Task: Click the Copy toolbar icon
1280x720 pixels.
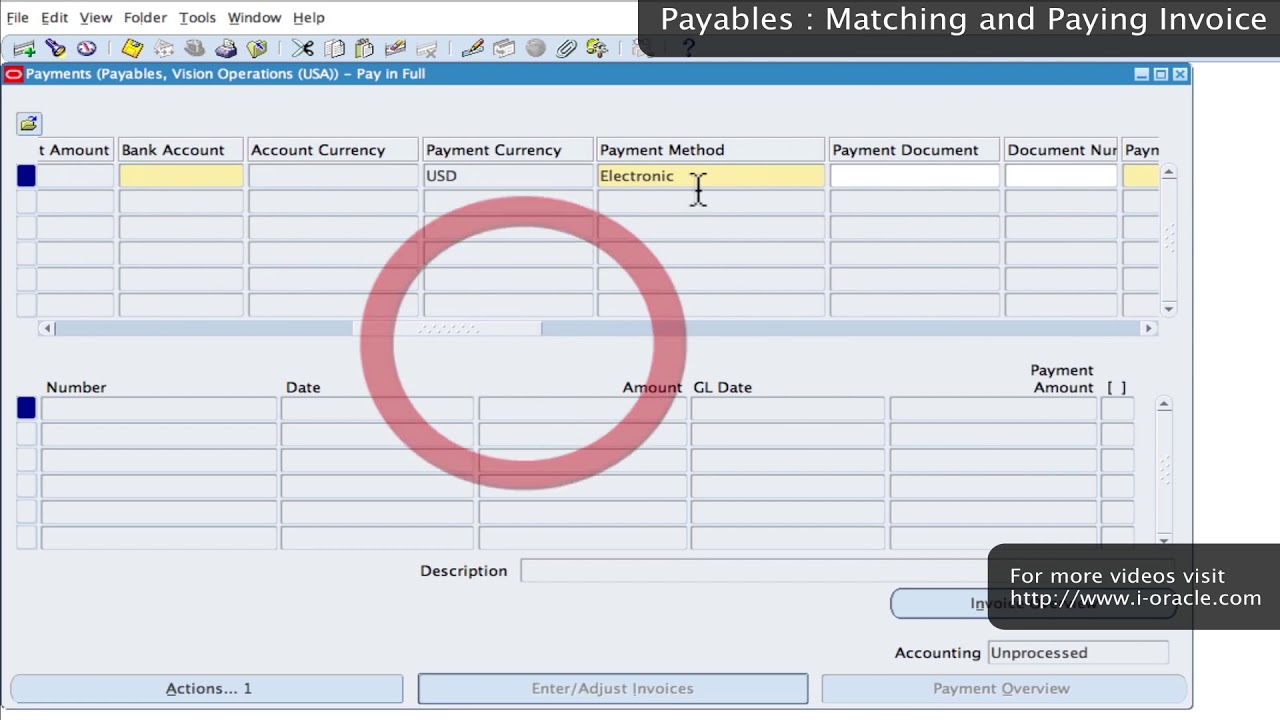Action: click(334, 48)
